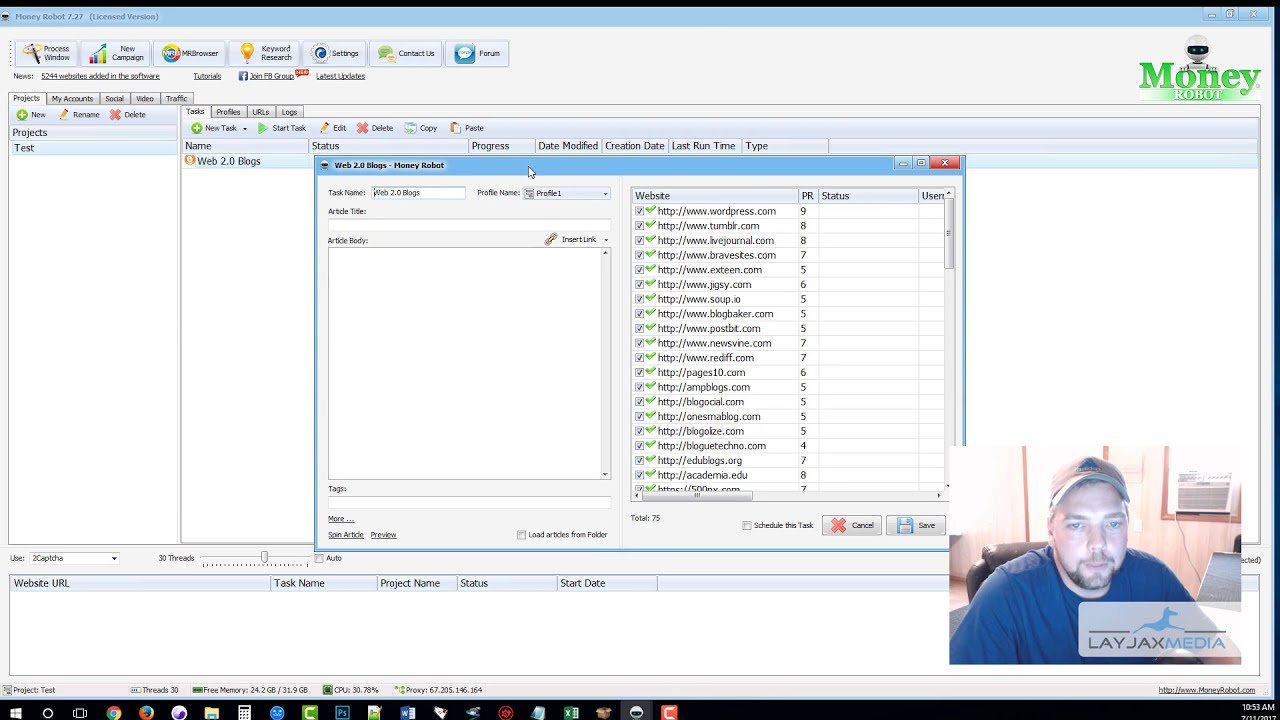Rename the selected project
Viewport: 1280px width, 720px height.
(78, 115)
